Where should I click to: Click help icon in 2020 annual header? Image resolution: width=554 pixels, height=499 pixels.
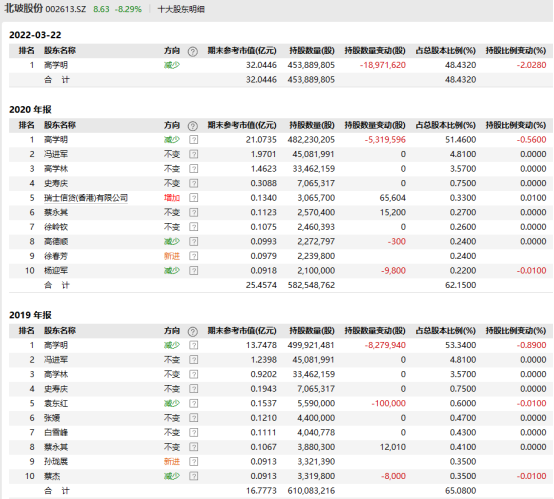pos(193,126)
